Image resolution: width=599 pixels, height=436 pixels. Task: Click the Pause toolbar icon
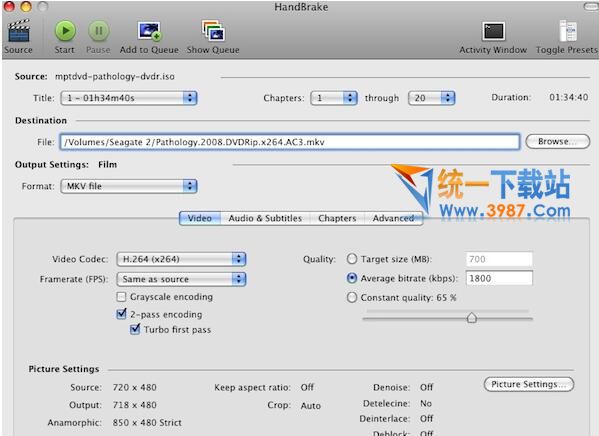coord(99,31)
